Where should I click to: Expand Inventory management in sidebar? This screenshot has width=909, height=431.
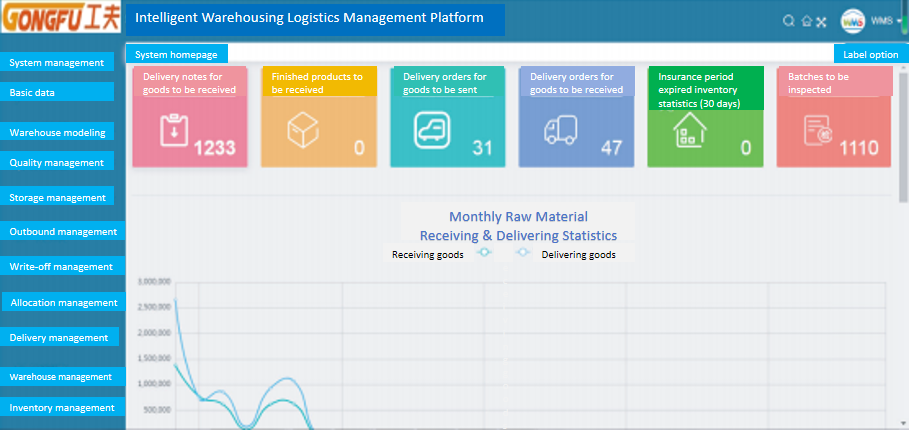[63, 407]
